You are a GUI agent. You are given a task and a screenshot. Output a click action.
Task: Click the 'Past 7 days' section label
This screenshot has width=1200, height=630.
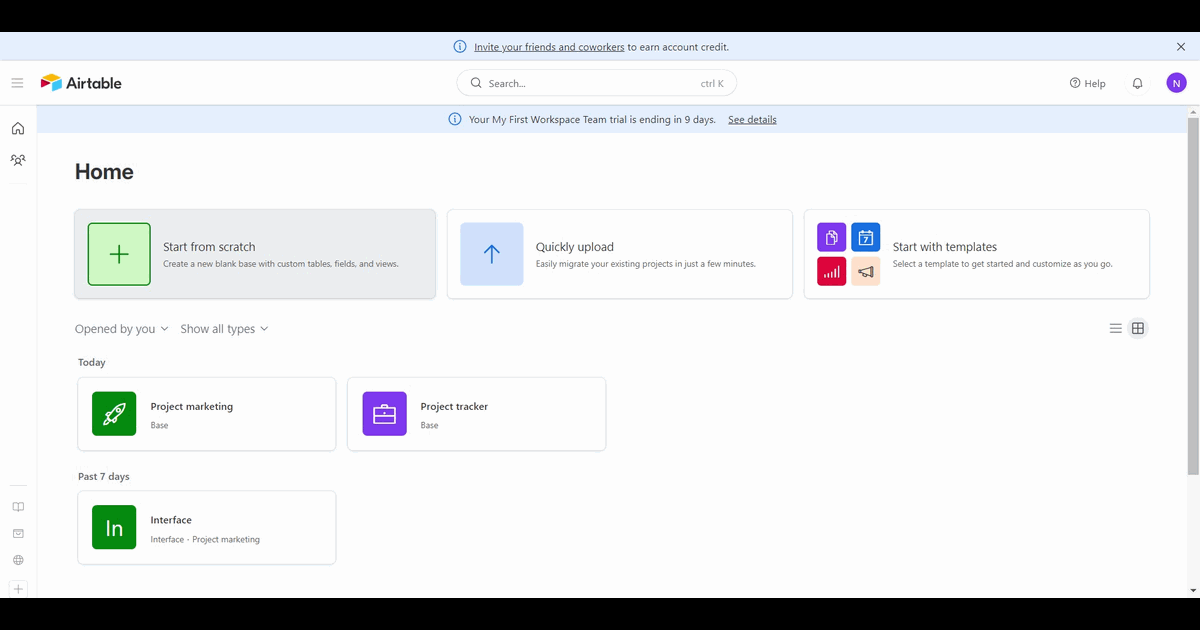[104, 477]
